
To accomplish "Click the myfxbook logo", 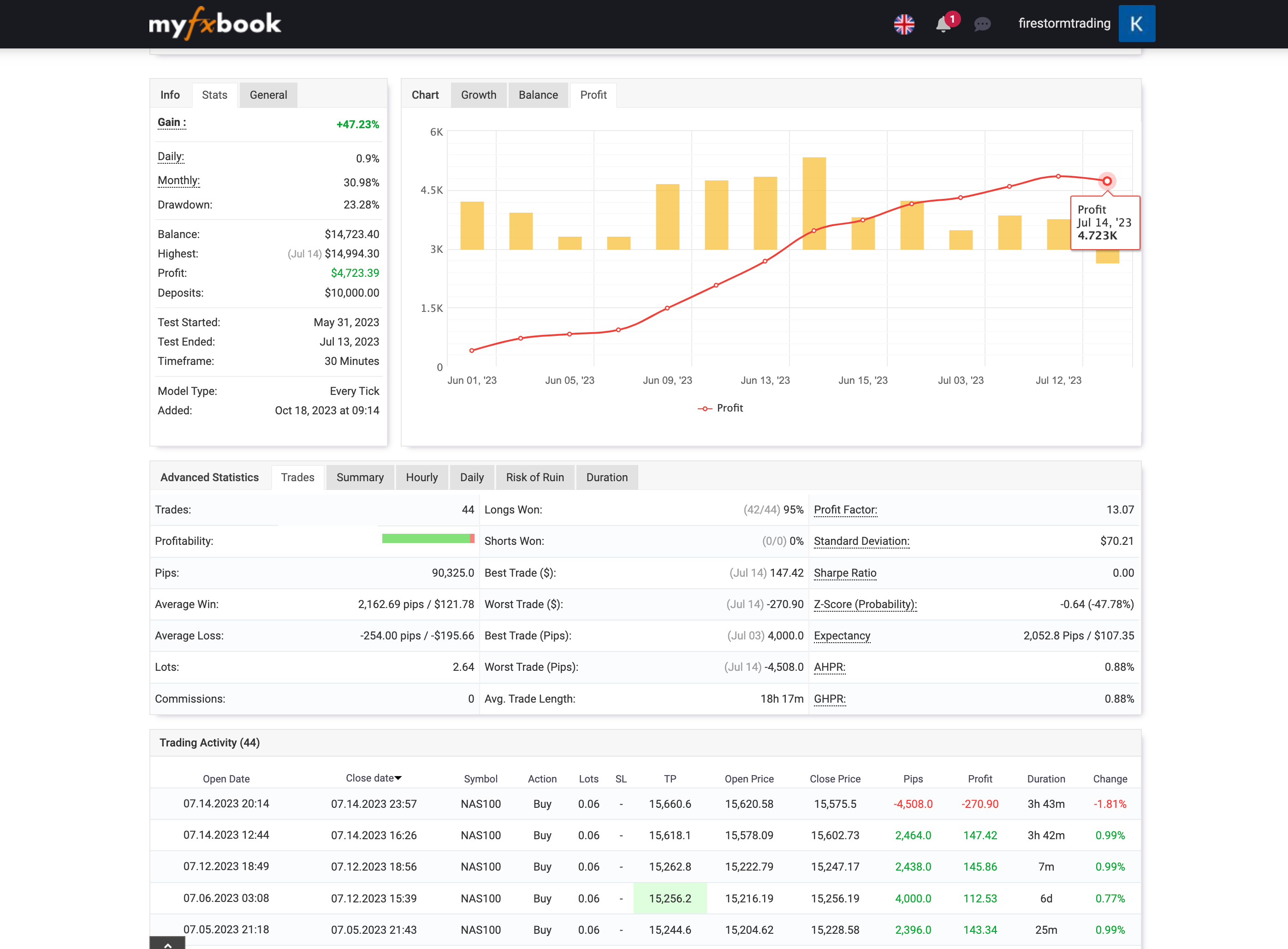I will click(x=215, y=24).
